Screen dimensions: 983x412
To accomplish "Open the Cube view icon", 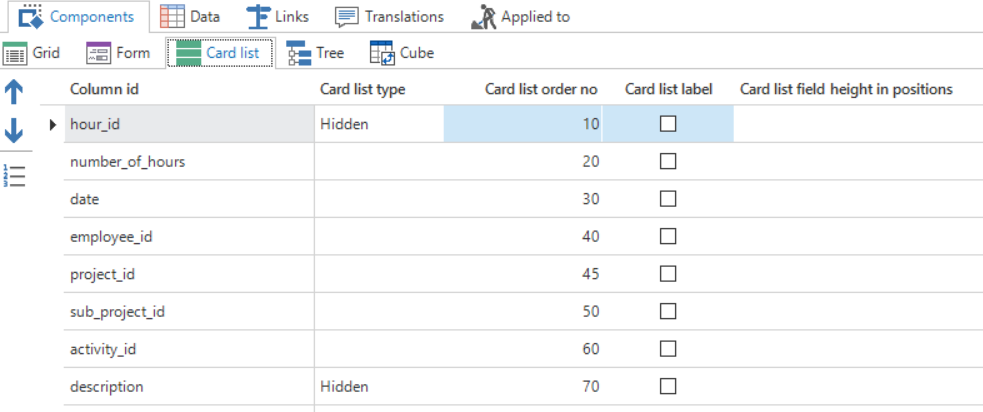I will [382, 53].
